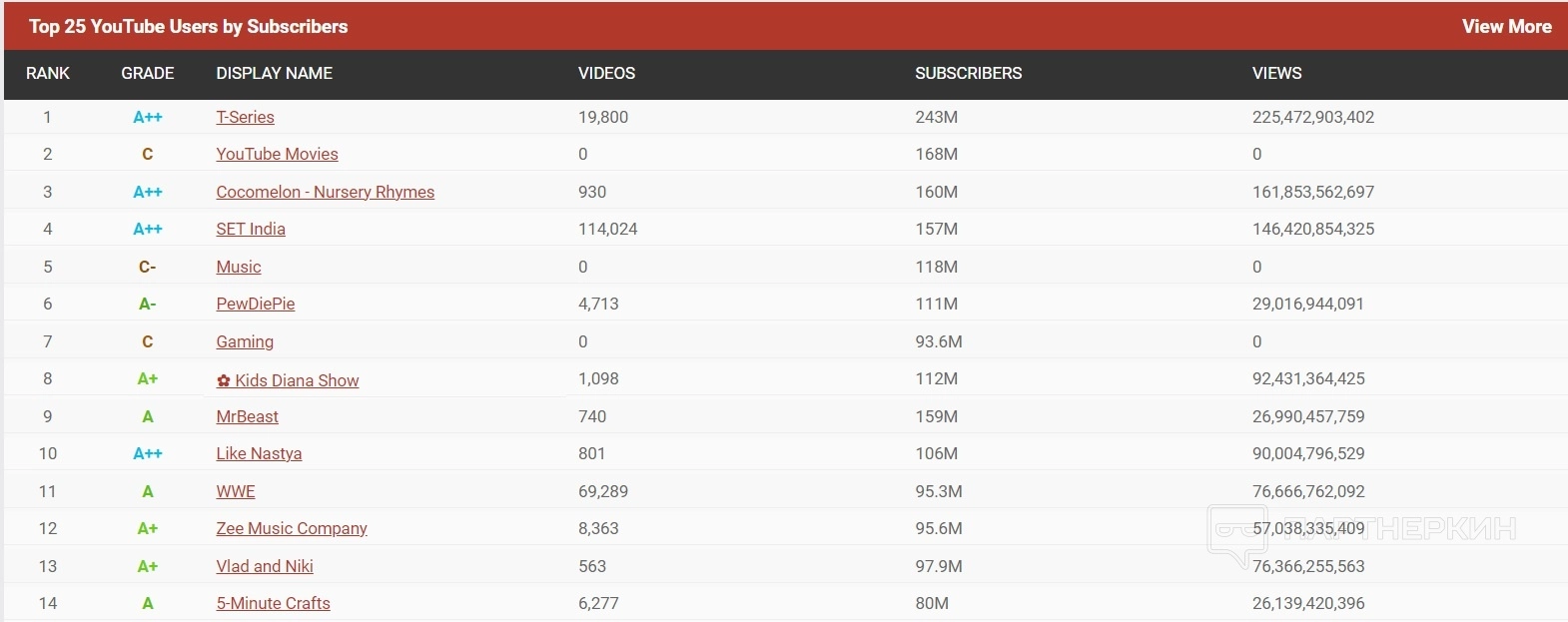
Task: Click the DISPLAY NAME column header
Action: tap(275, 73)
